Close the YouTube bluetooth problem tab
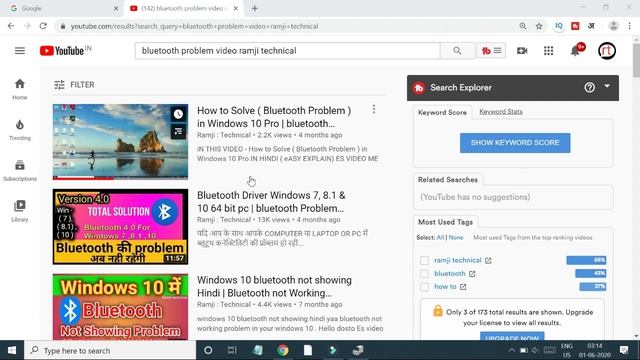Image resolution: width=640 pixels, height=360 pixels. tap(236, 8)
